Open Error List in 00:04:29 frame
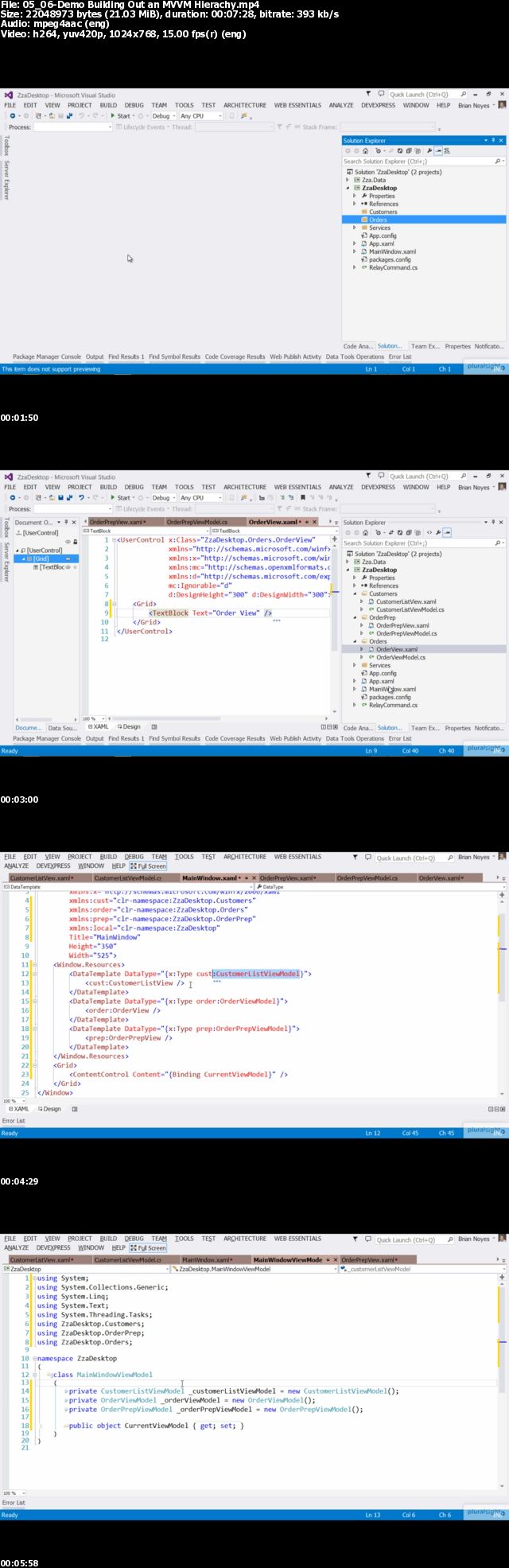This screenshot has height=1568, width=509. (x=14, y=1121)
